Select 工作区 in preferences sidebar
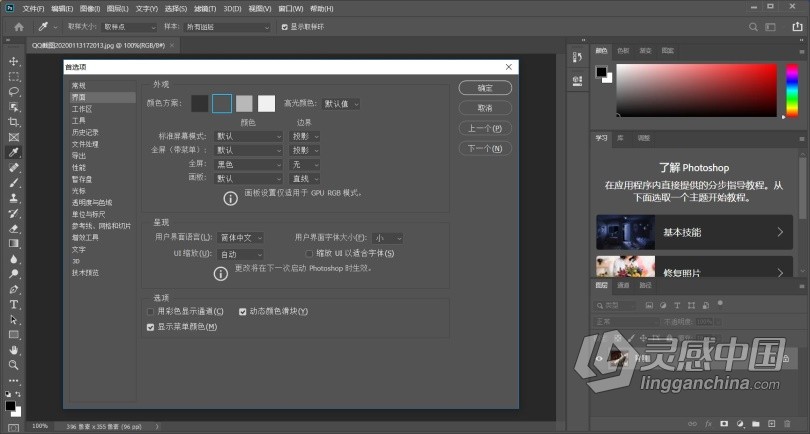Viewport: 810px width, 434px height. tap(82, 109)
